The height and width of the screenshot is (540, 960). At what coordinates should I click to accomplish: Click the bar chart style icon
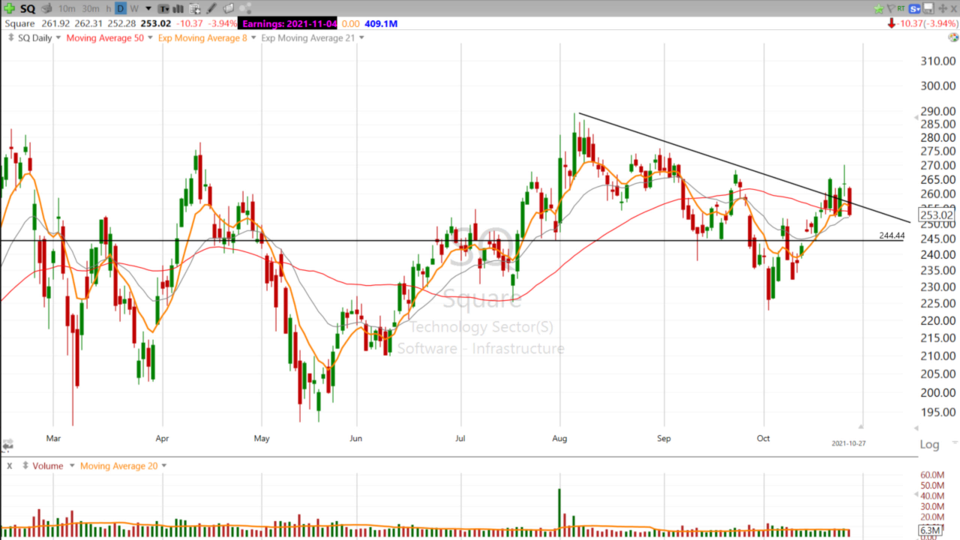178,8
